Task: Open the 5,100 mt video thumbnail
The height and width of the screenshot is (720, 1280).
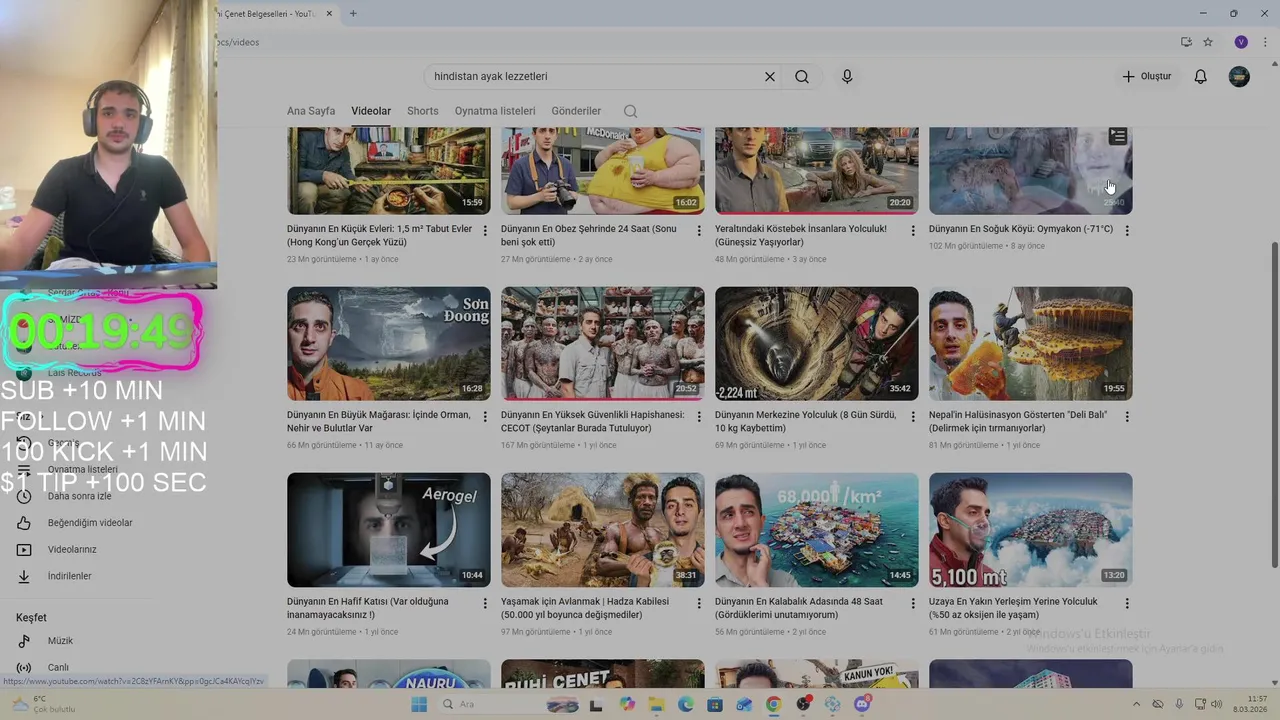Action: coord(1031,530)
